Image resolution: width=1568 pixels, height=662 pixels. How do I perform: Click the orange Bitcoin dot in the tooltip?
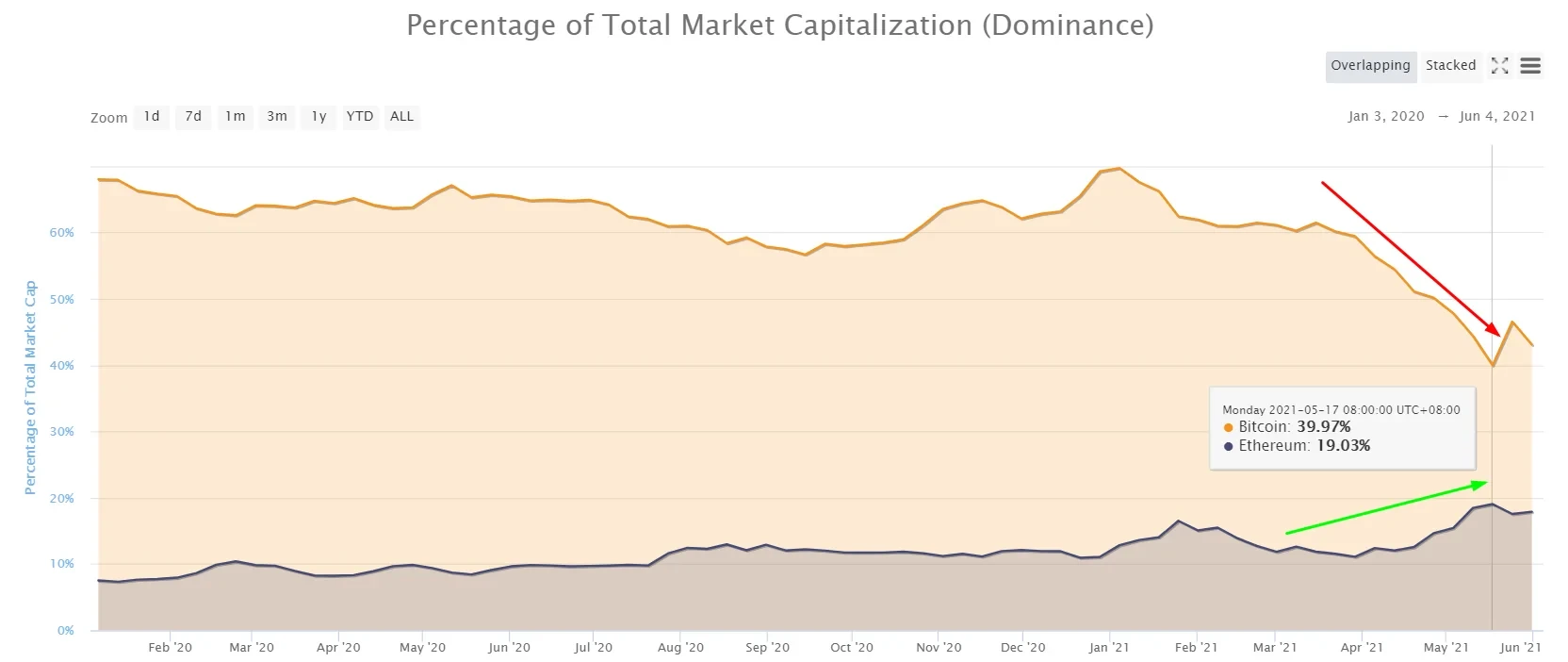point(1227,427)
